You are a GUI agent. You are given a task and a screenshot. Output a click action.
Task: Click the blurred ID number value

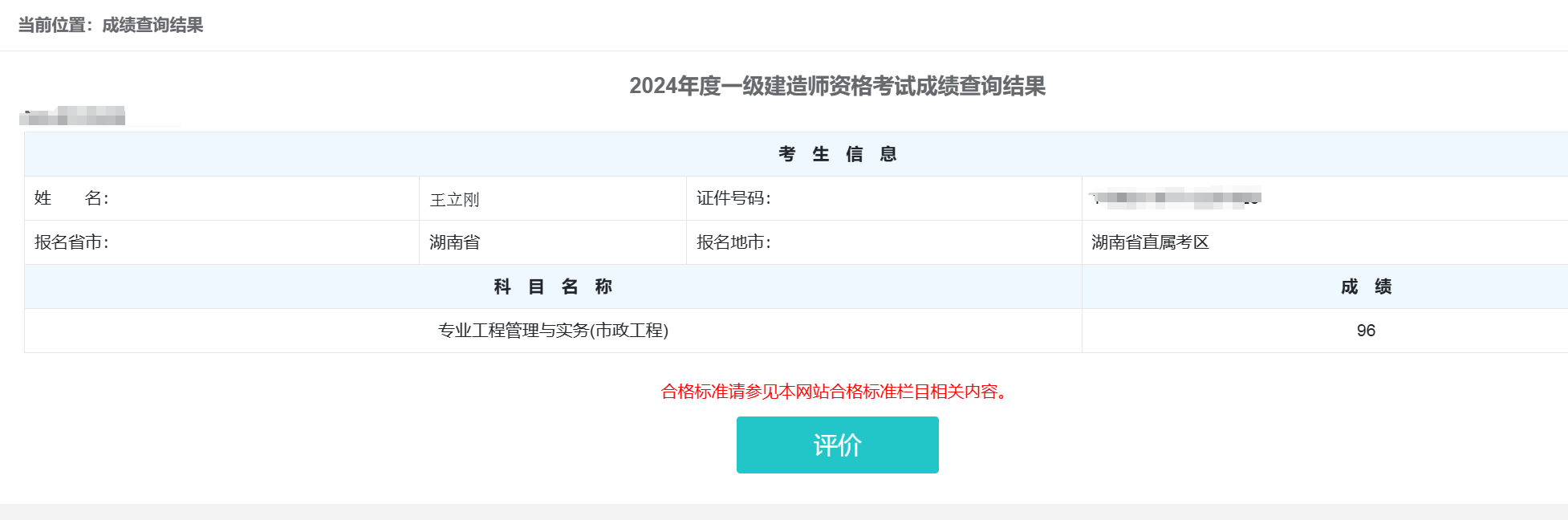pos(1176,197)
